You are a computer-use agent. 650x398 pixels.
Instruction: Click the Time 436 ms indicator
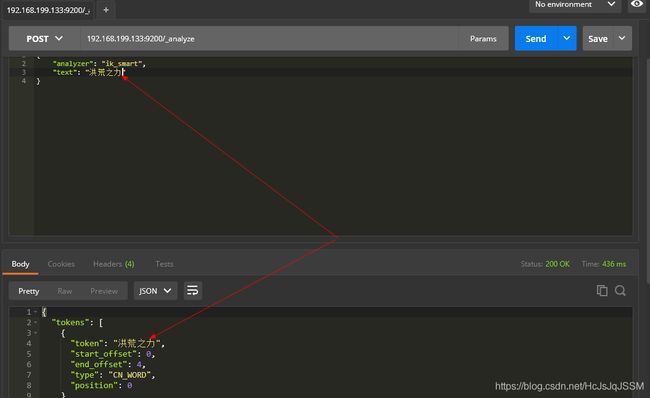click(604, 264)
